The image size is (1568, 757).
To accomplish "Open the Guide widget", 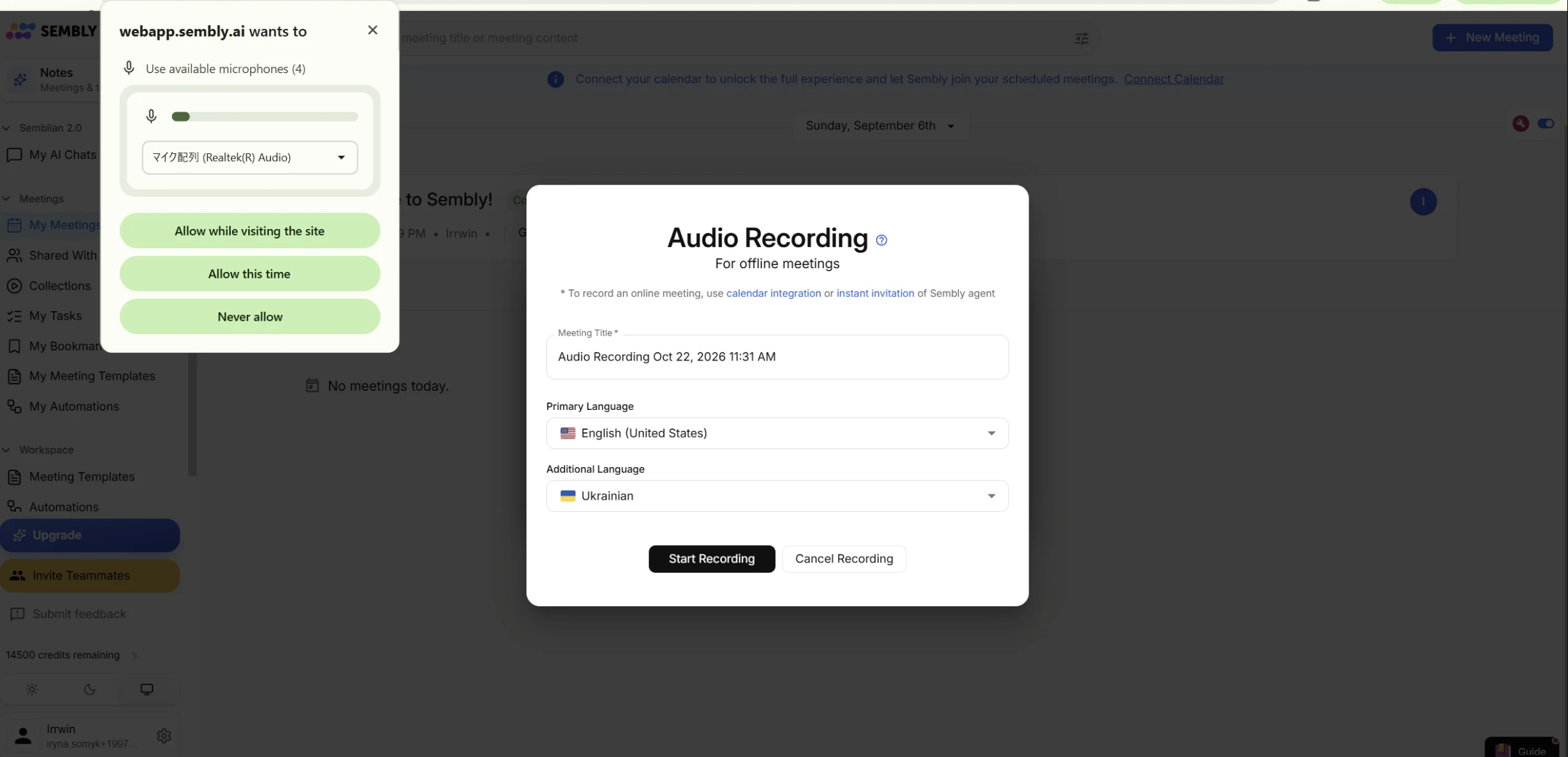I will pyautogui.click(x=1522, y=749).
